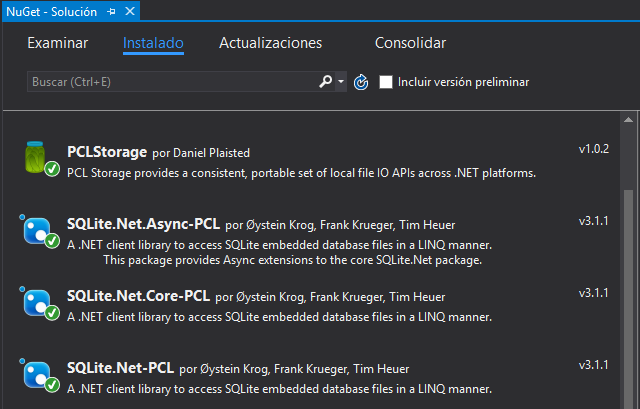Go to the Consolidar tab
This screenshot has width=640, height=409.
(410, 43)
